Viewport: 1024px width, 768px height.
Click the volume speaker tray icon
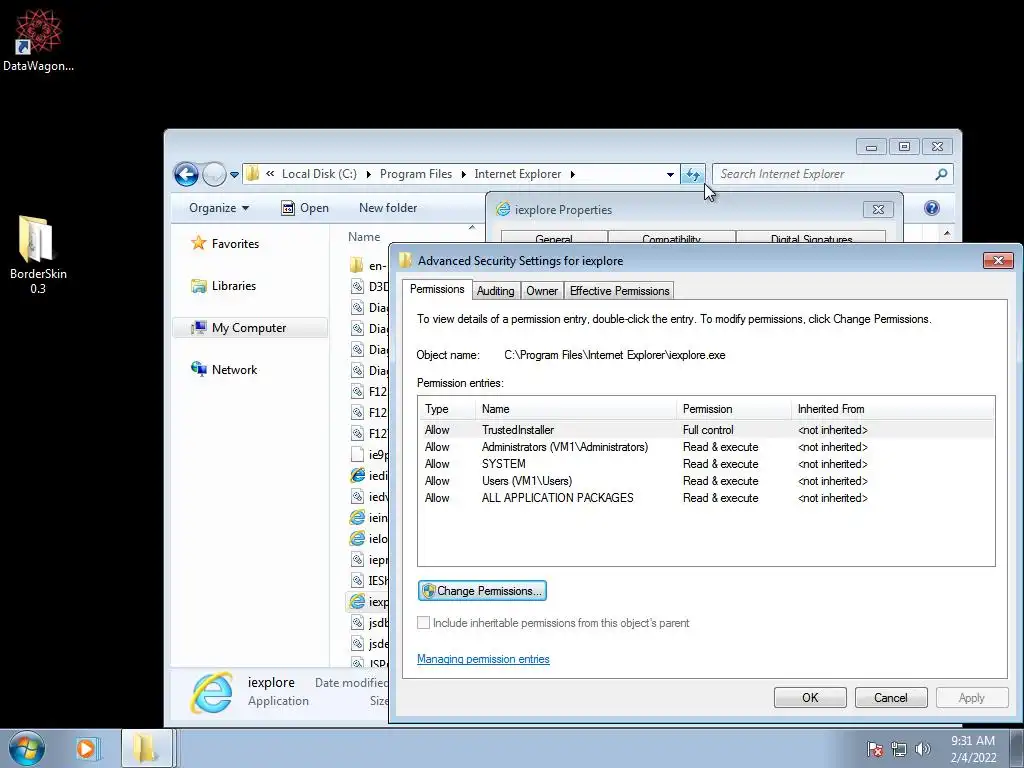[x=922, y=749]
